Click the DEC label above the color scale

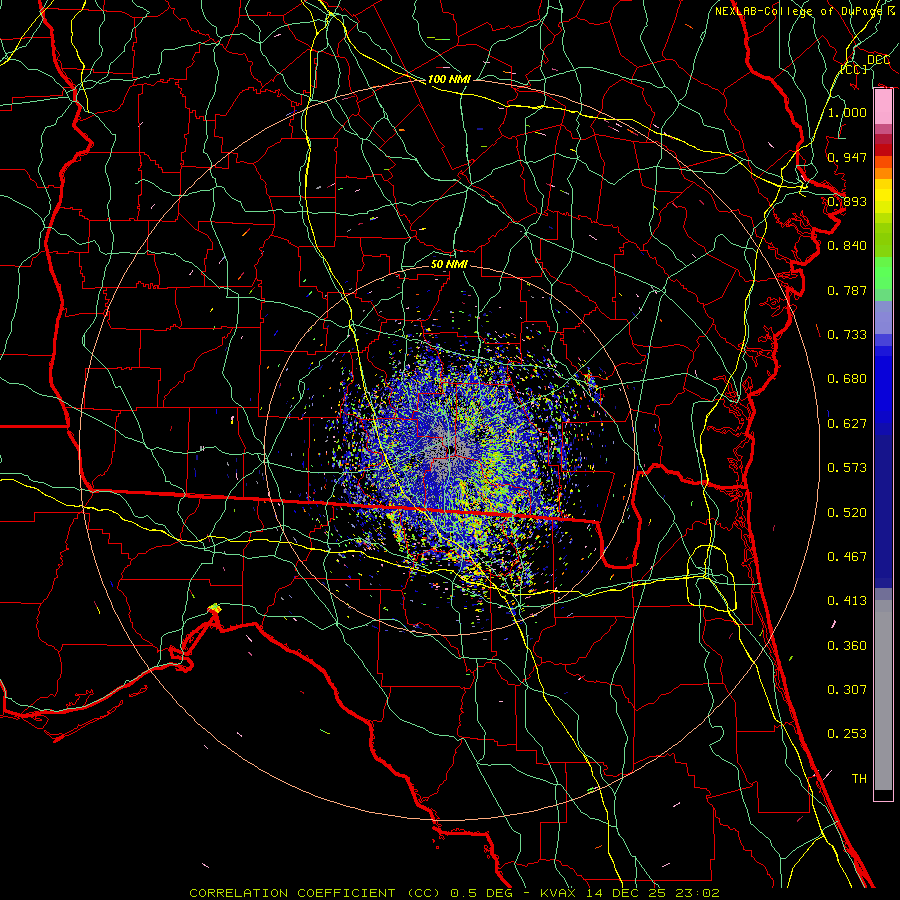click(x=878, y=60)
